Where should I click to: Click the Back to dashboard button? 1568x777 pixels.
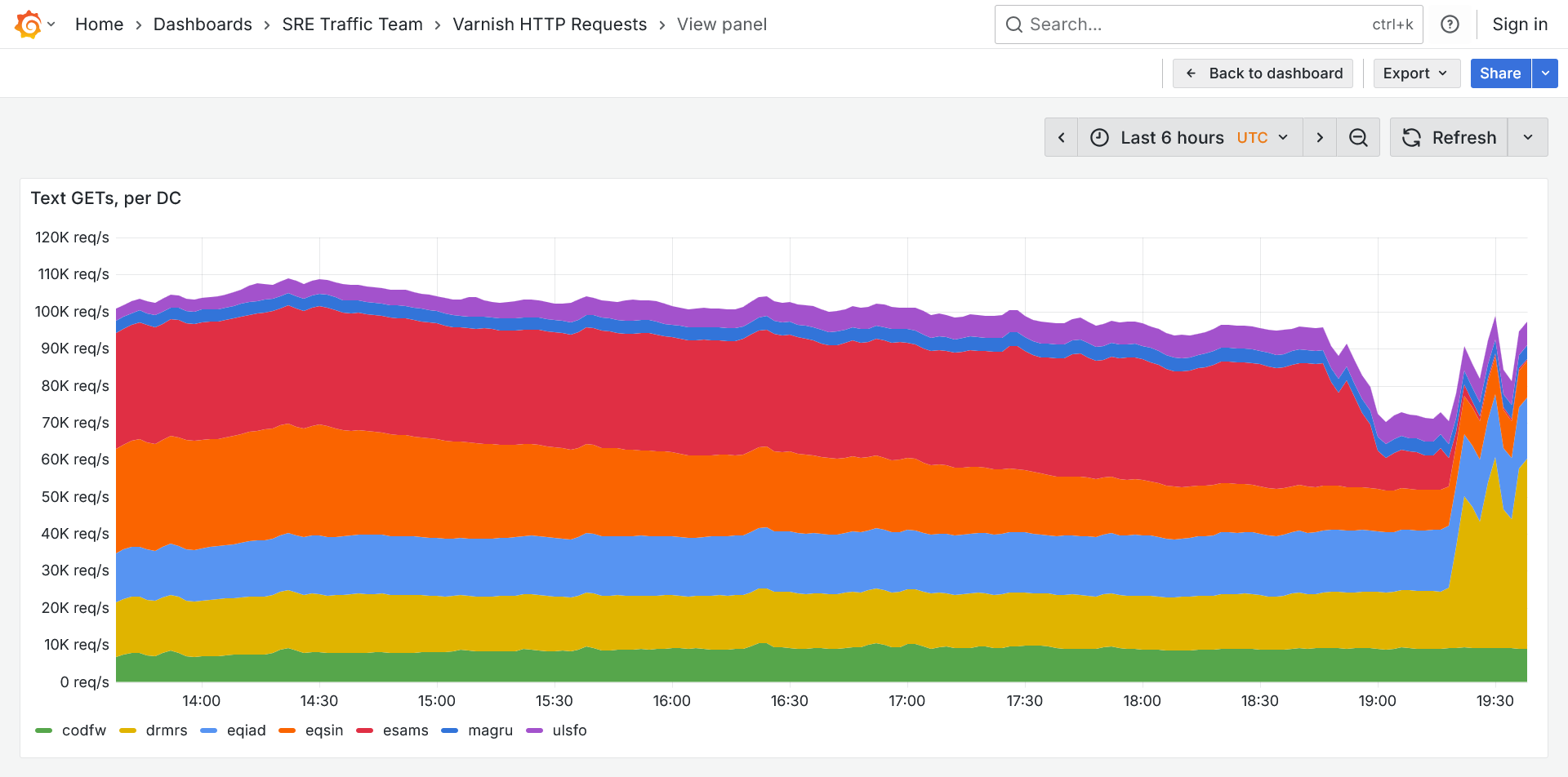click(x=1263, y=73)
